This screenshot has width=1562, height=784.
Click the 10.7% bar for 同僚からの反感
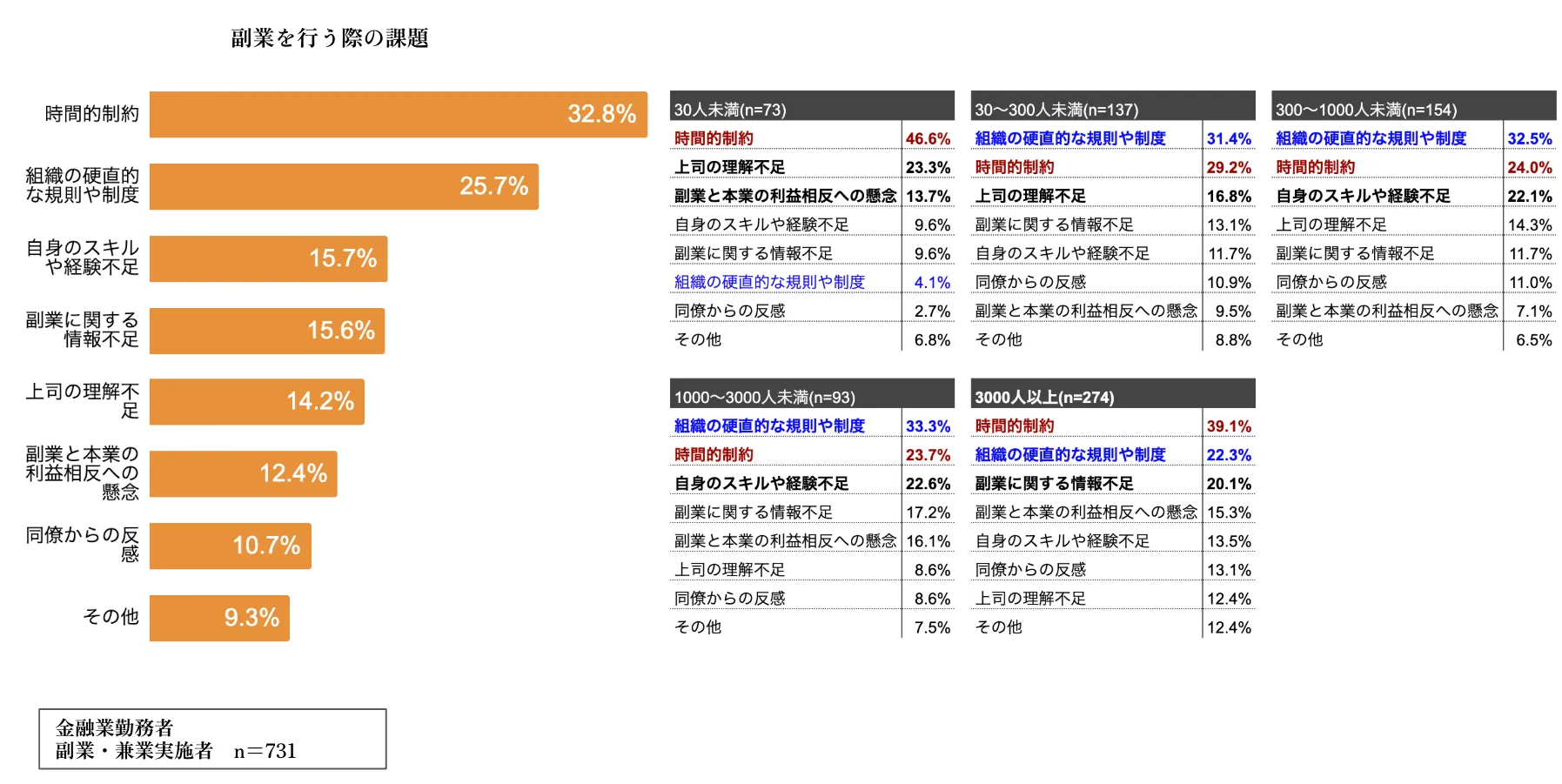[230, 546]
